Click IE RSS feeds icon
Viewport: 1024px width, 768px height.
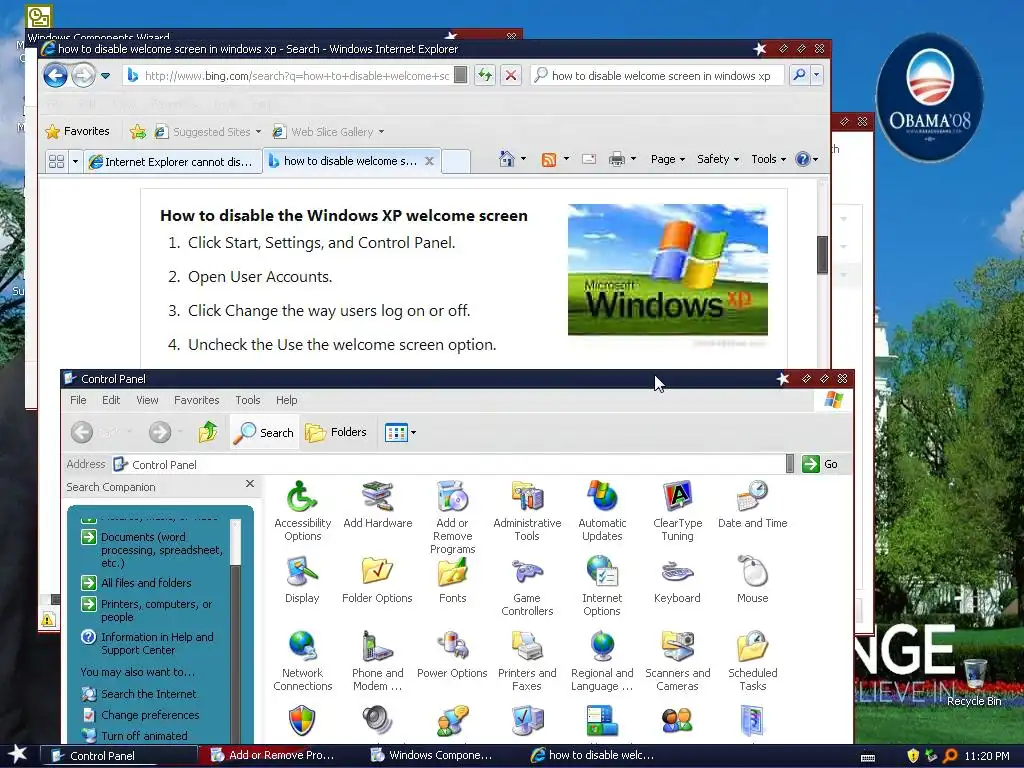(549, 159)
